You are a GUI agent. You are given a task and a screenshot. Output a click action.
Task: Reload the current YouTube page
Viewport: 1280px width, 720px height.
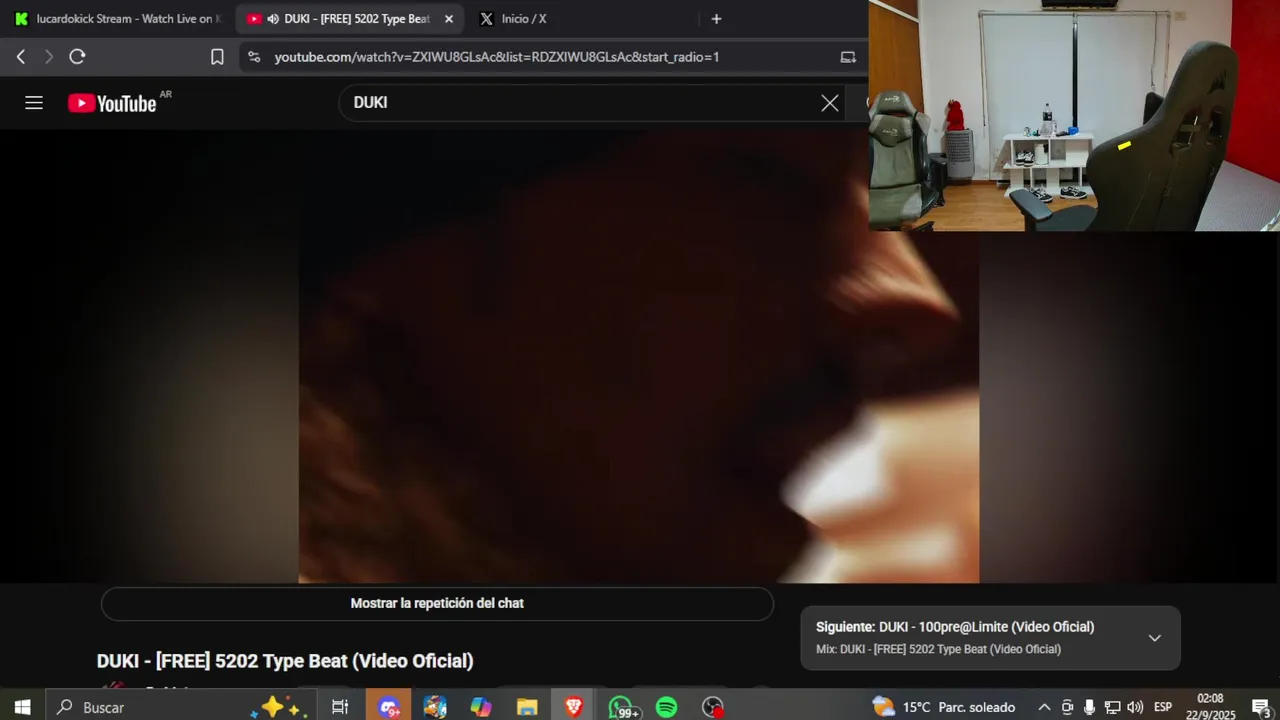pyautogui.click(x=77, y=57)
